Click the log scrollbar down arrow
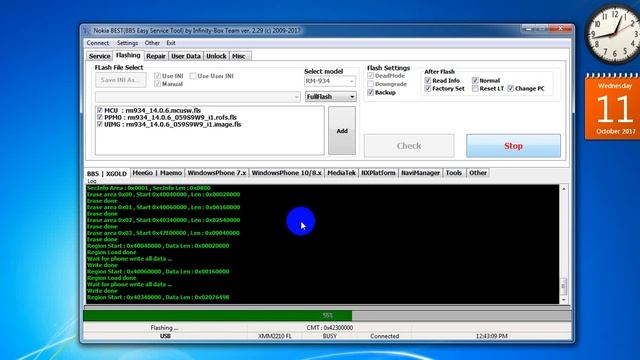The height and width of the screenshot is (360, 640). pos(564,300)
